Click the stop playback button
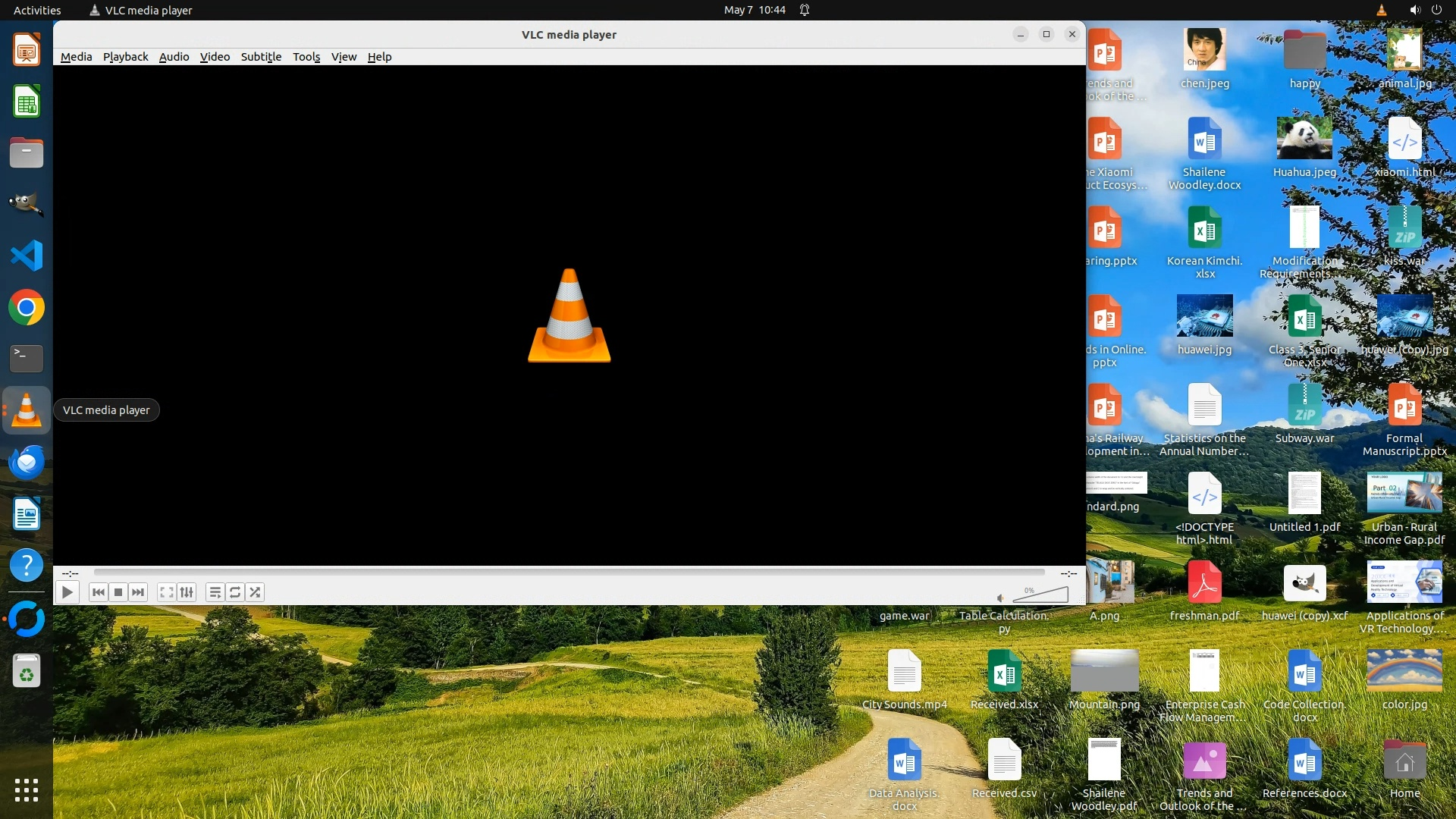This screenshot has height=819, width=1456. tap(118, 592)
